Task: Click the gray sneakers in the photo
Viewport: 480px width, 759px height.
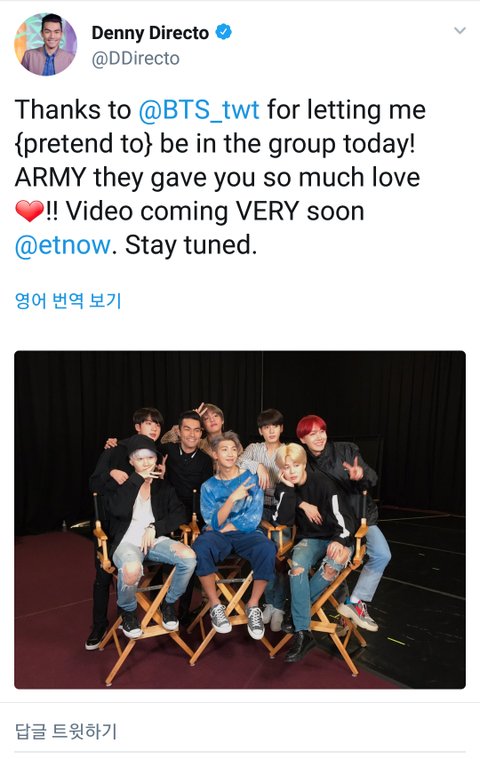Action: [x=237, y=620]
